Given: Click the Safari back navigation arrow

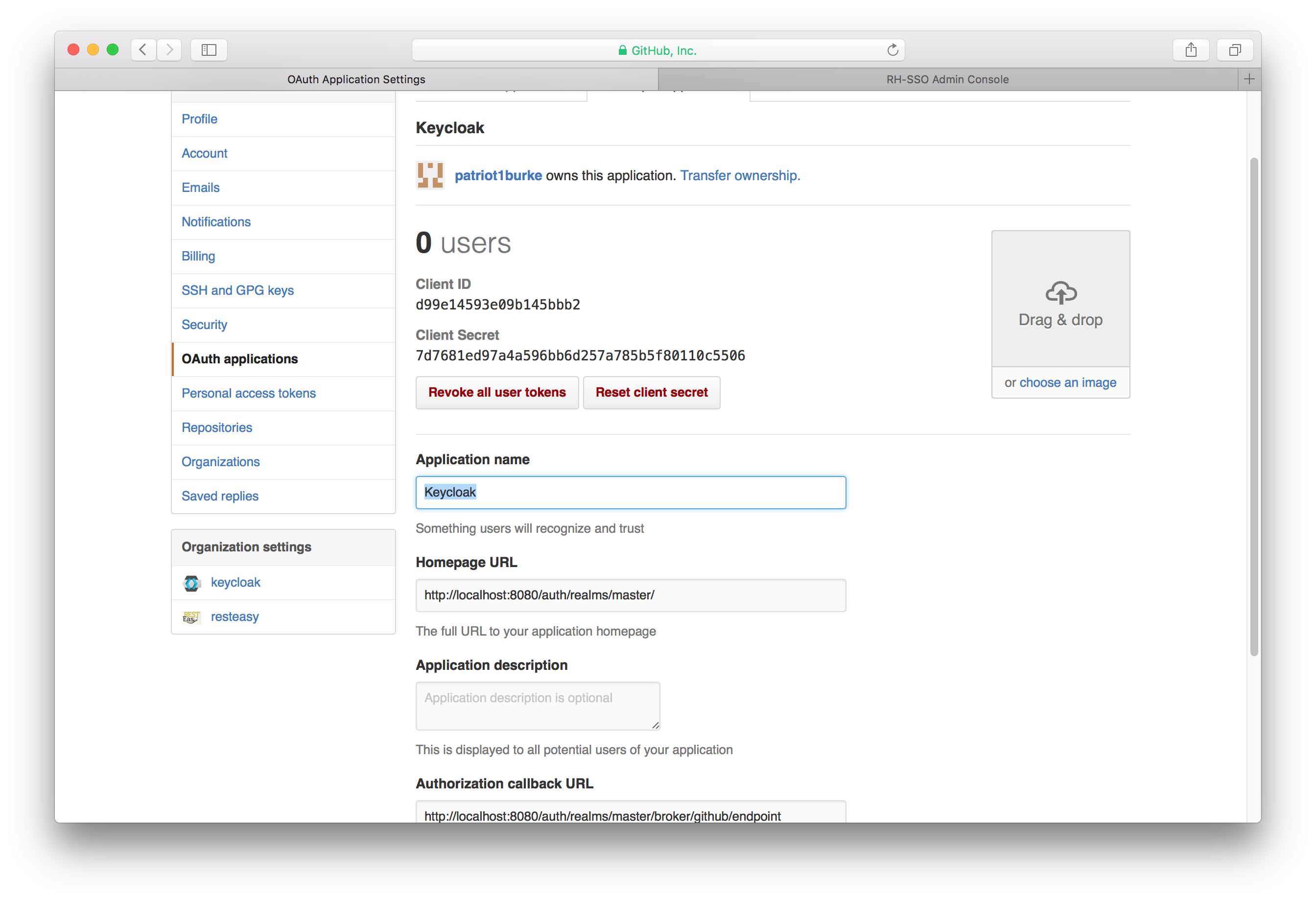Looking at the screenshot, I should (x=143, y=50).
